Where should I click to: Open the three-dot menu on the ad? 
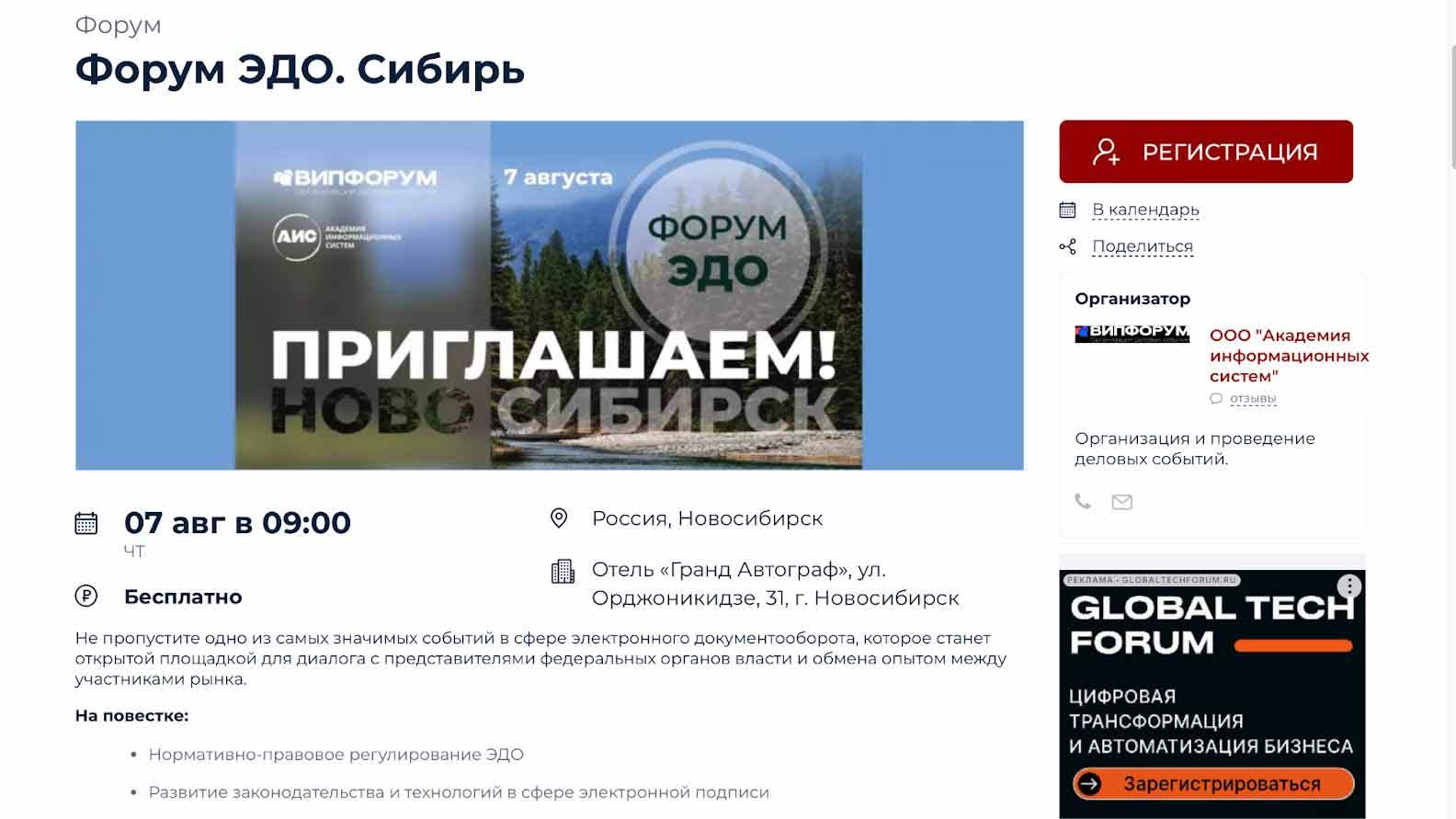1348,586
